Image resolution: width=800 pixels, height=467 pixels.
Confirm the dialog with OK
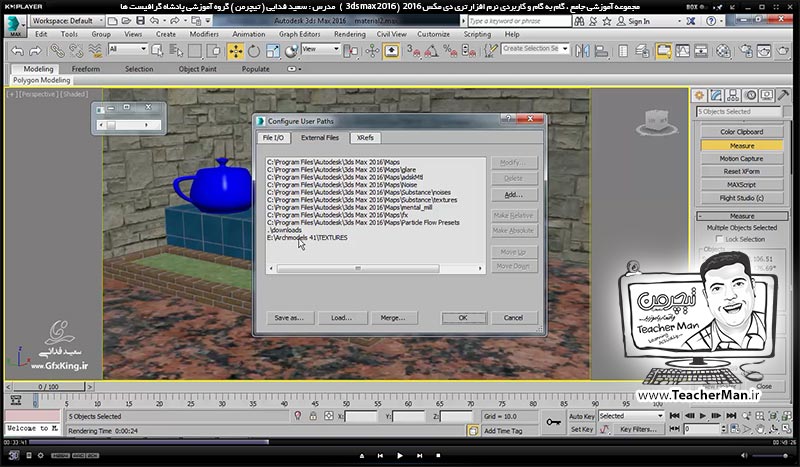pyautogui.click(x=463, y=317)
